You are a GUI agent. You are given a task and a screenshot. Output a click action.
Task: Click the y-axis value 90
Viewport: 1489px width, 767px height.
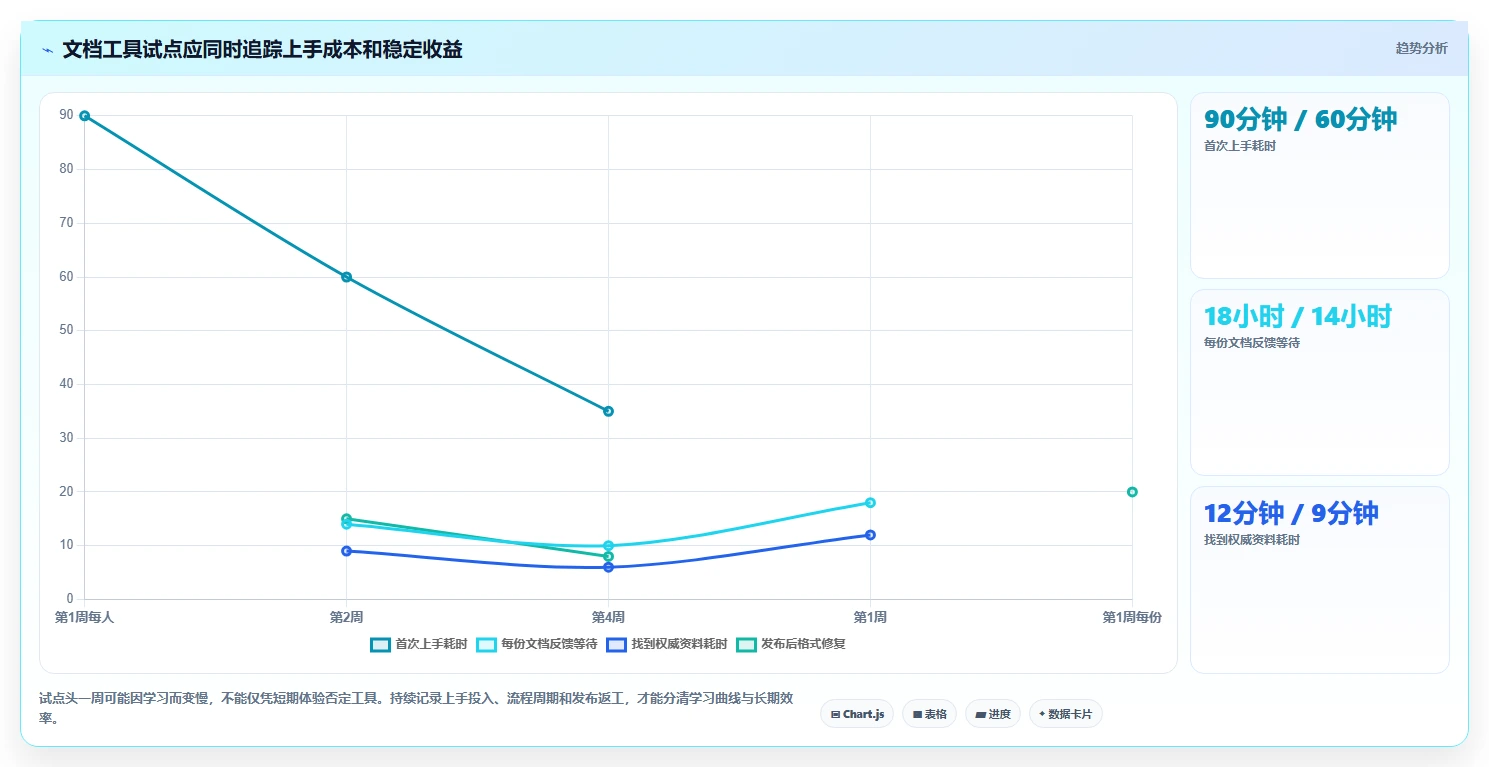67,115
